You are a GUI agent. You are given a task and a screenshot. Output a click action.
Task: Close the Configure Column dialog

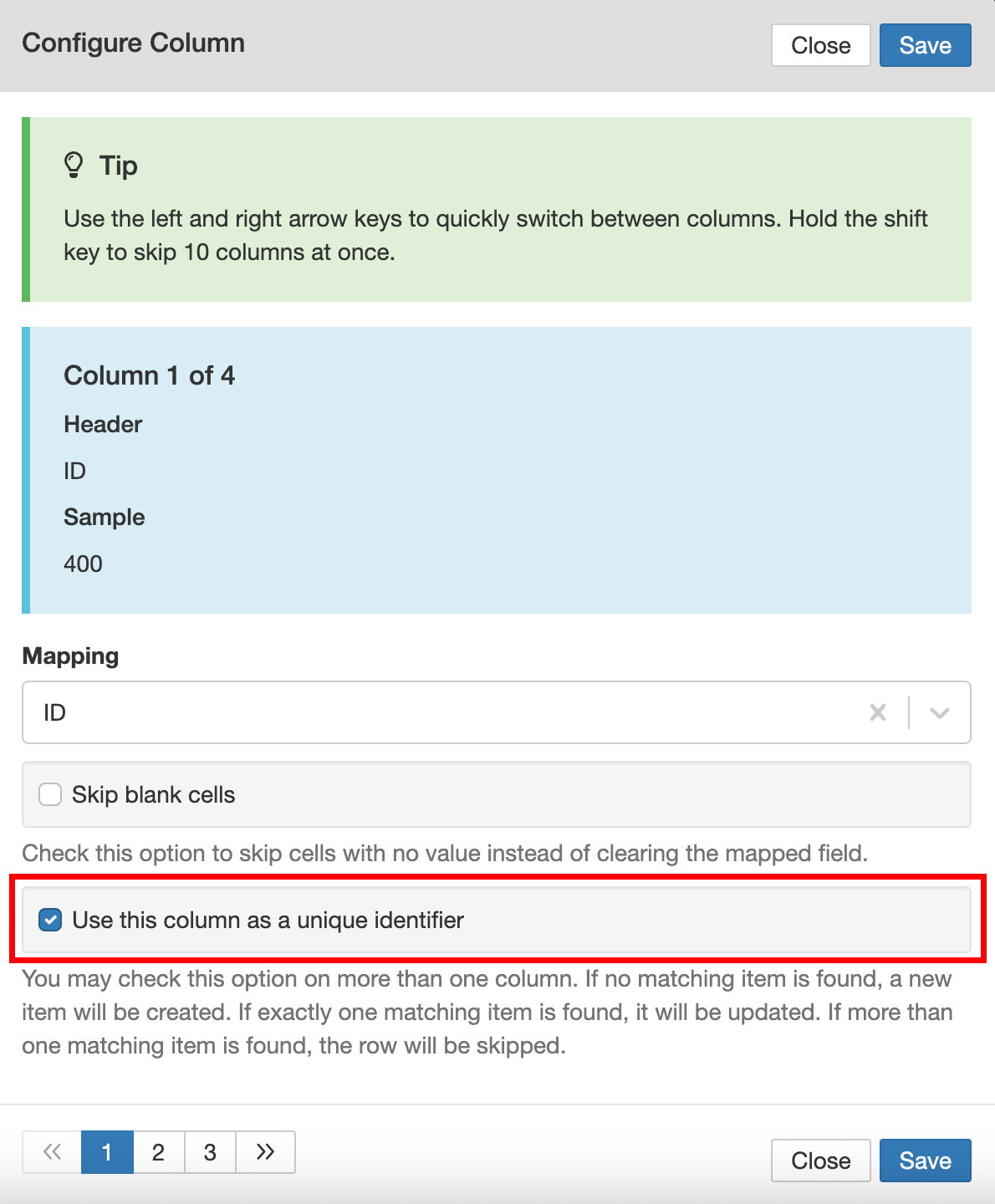(820, 45)
